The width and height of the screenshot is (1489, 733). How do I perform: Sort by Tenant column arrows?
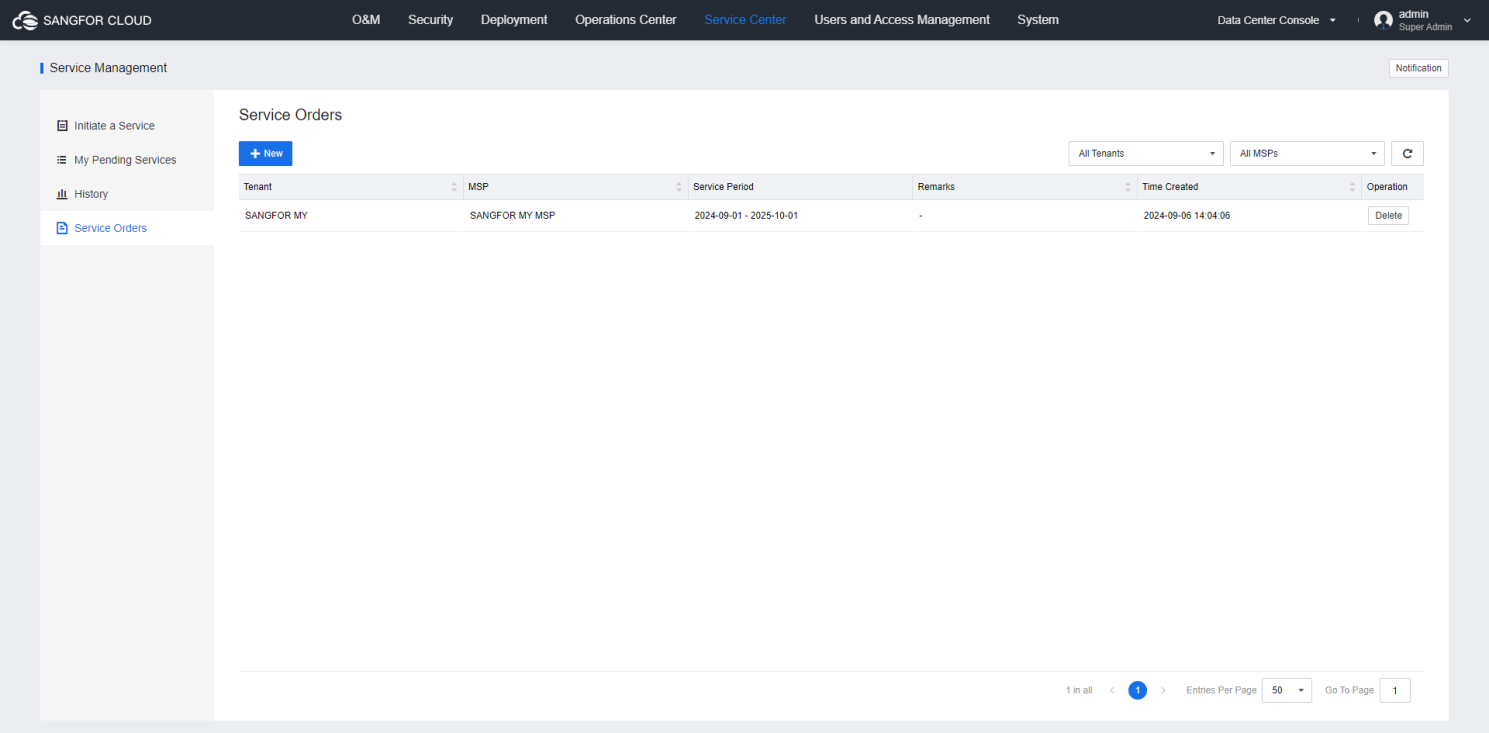[x=454, y=187]
